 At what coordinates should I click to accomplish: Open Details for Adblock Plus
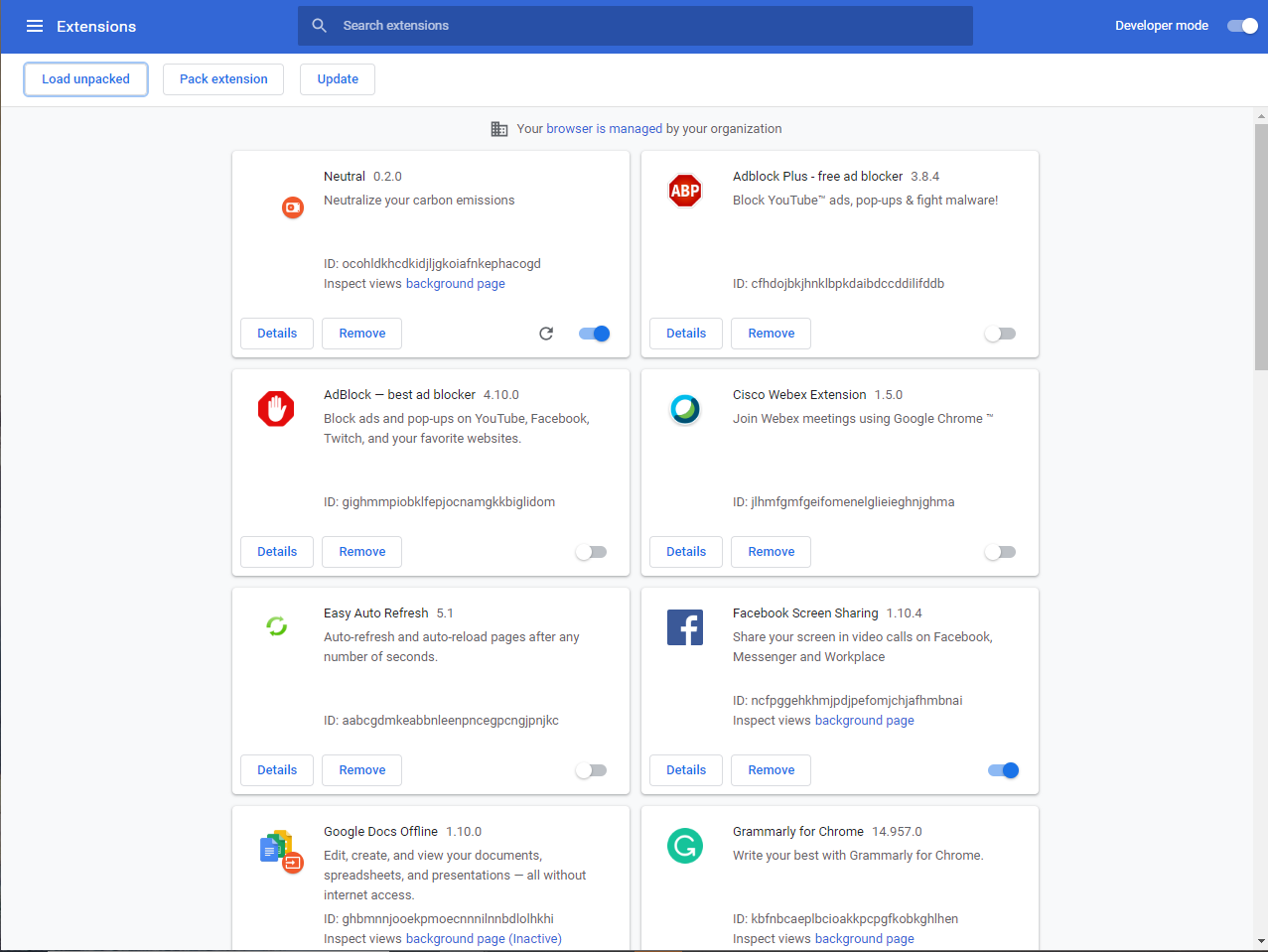686,334
